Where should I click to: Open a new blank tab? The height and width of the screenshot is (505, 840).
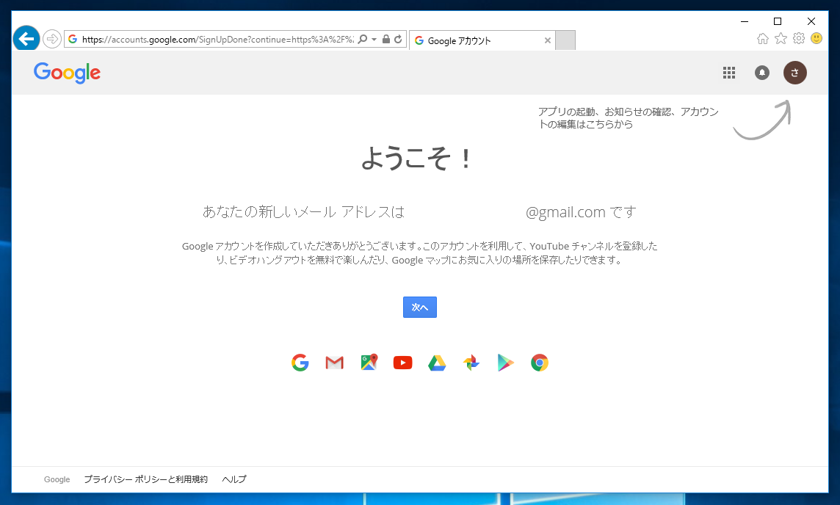[x=565, y=40]
